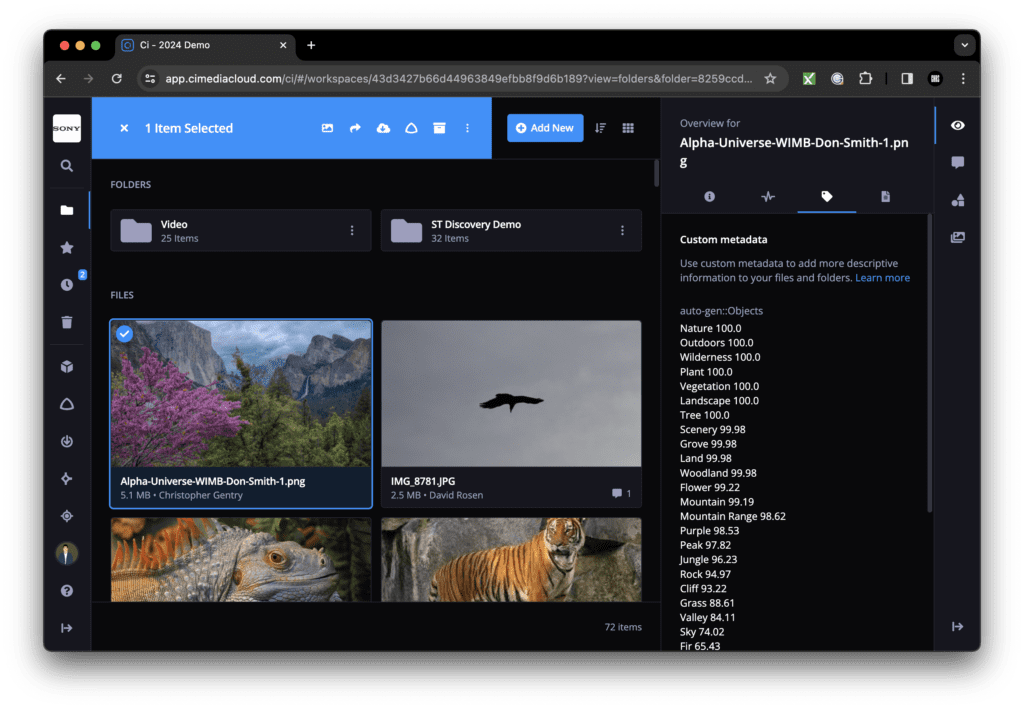1024x709 pixels.
Task: Open the IMG_8781.JPG bird thumbnail
Action: [x=511, y=394]
